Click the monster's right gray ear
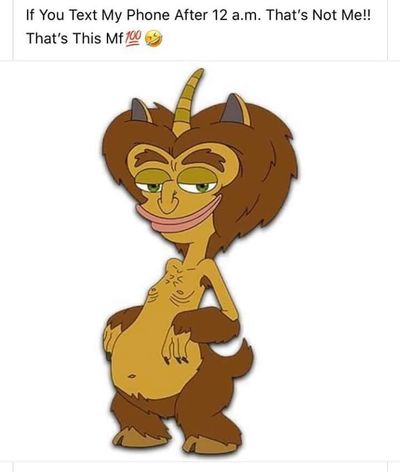Viewport: 400px width, 472px height. click(235, 109)
